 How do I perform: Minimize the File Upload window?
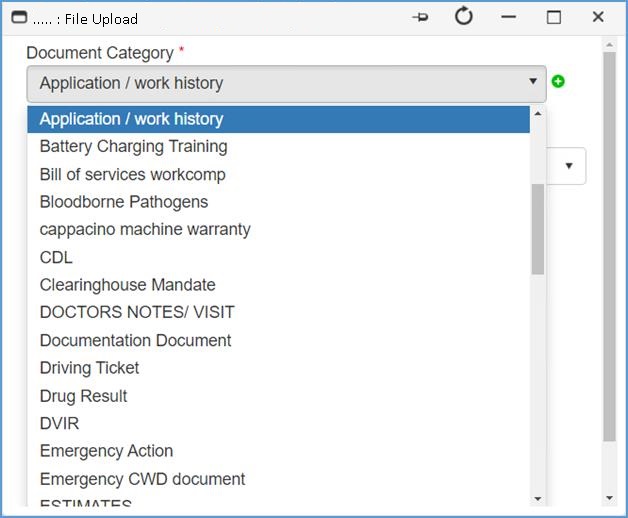pyautogui.click(x=509, y=18)
